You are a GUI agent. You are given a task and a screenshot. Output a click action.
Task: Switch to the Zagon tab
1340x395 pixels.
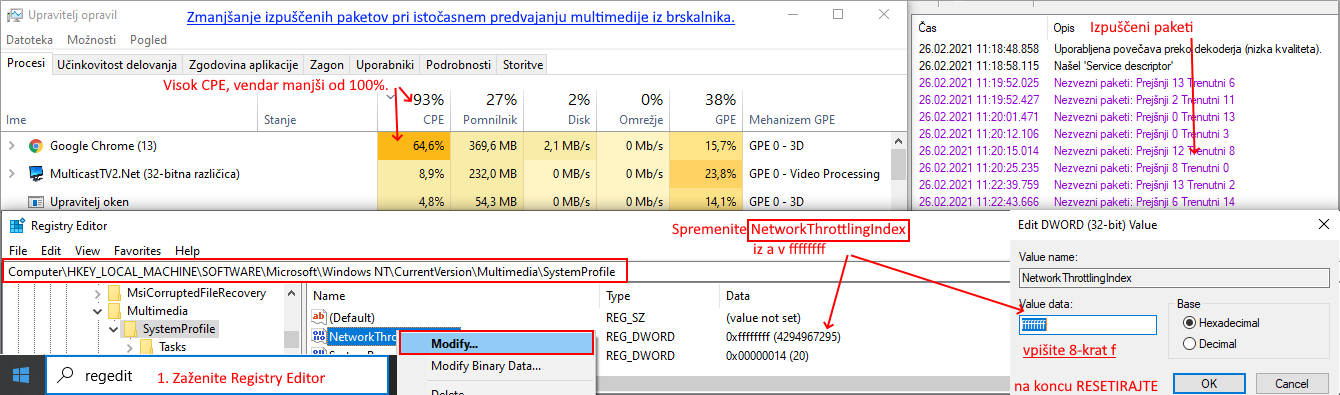coord(327,64)
